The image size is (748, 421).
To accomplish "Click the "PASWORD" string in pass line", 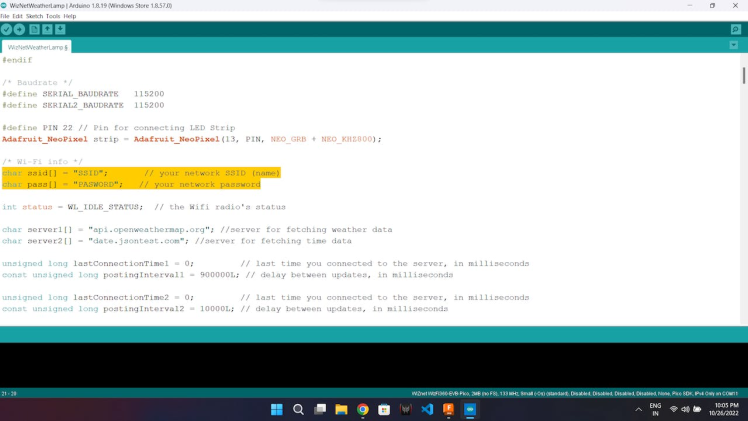I will (98, 185).
